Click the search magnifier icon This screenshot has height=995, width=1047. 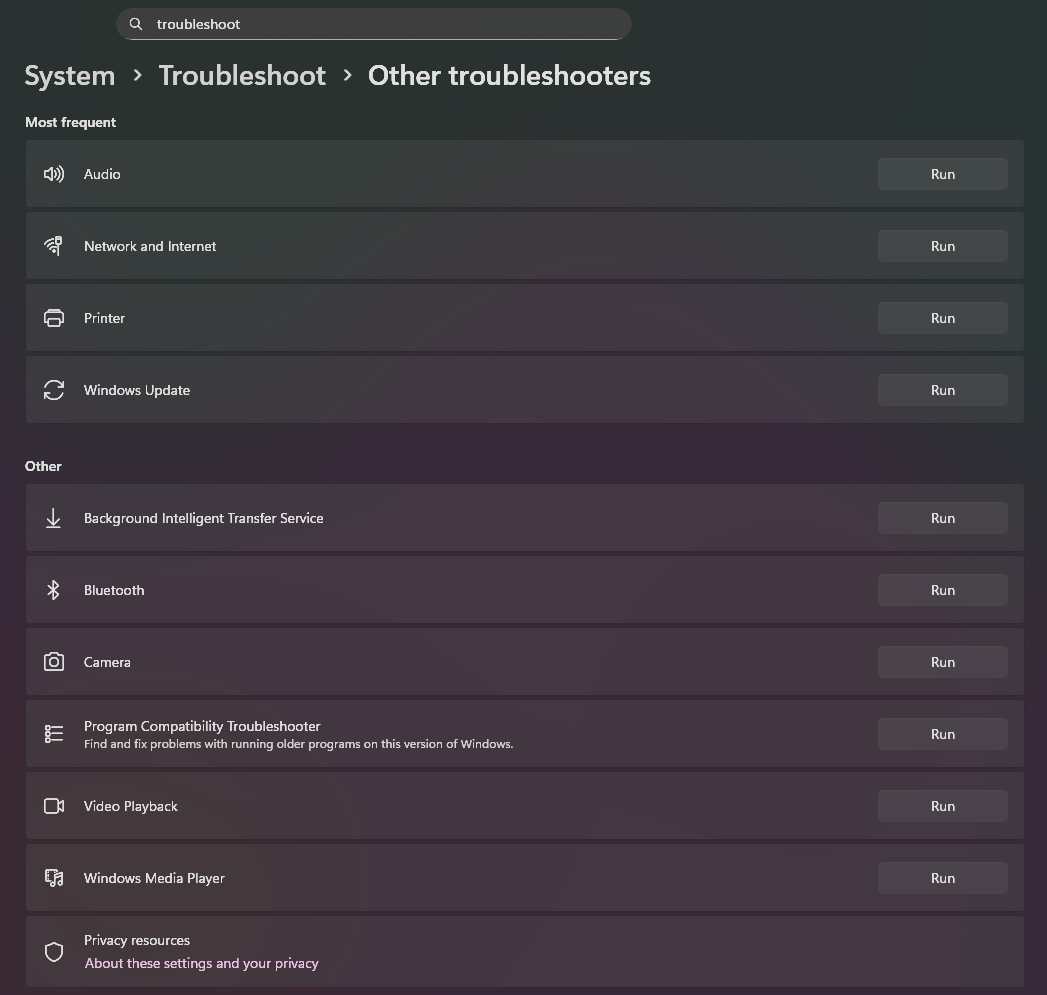point(137,24)
